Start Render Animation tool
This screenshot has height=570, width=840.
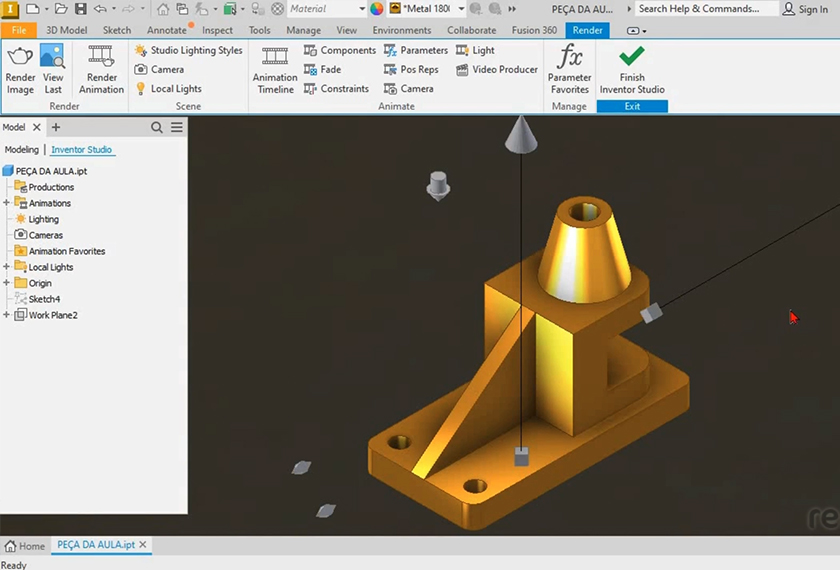click(x=101, y=58)
